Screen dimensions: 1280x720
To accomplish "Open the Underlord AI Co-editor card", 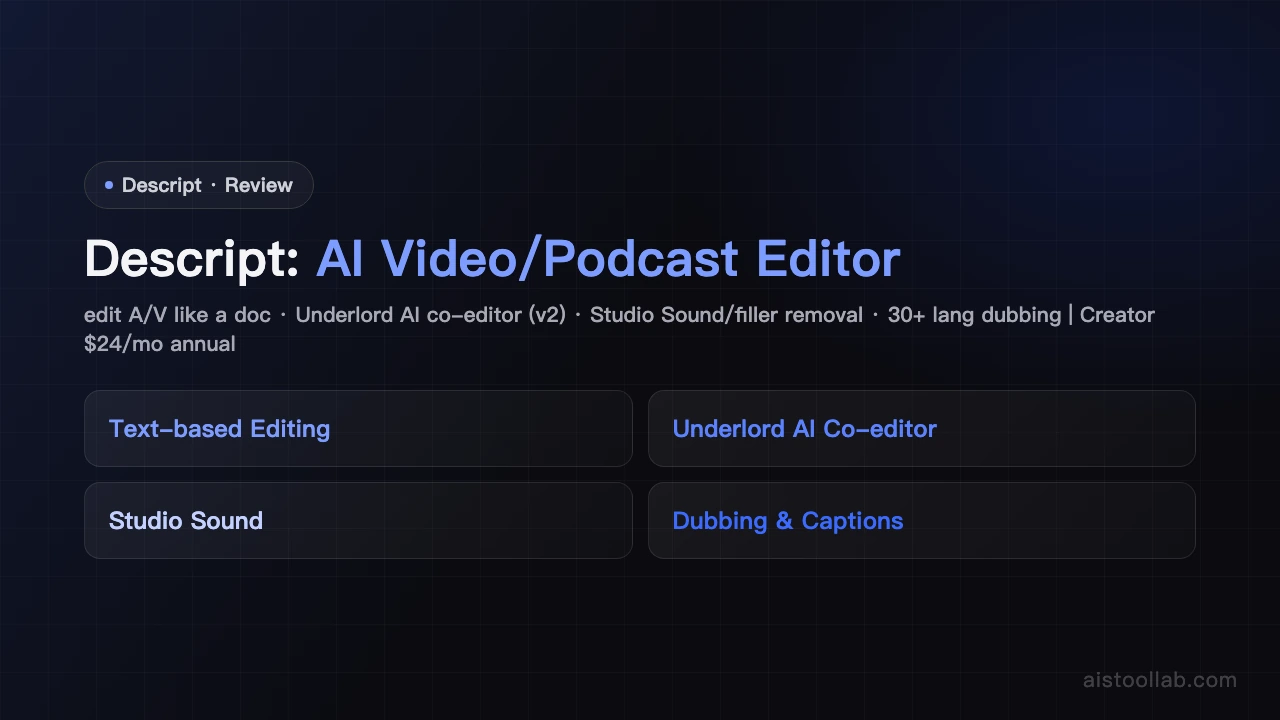I will pos(922,428).
